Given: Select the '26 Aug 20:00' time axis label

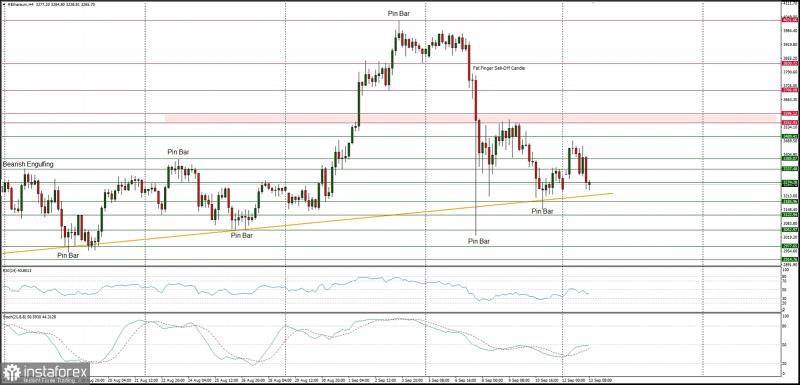Looking at the screenshot, I should click(252, 380).
